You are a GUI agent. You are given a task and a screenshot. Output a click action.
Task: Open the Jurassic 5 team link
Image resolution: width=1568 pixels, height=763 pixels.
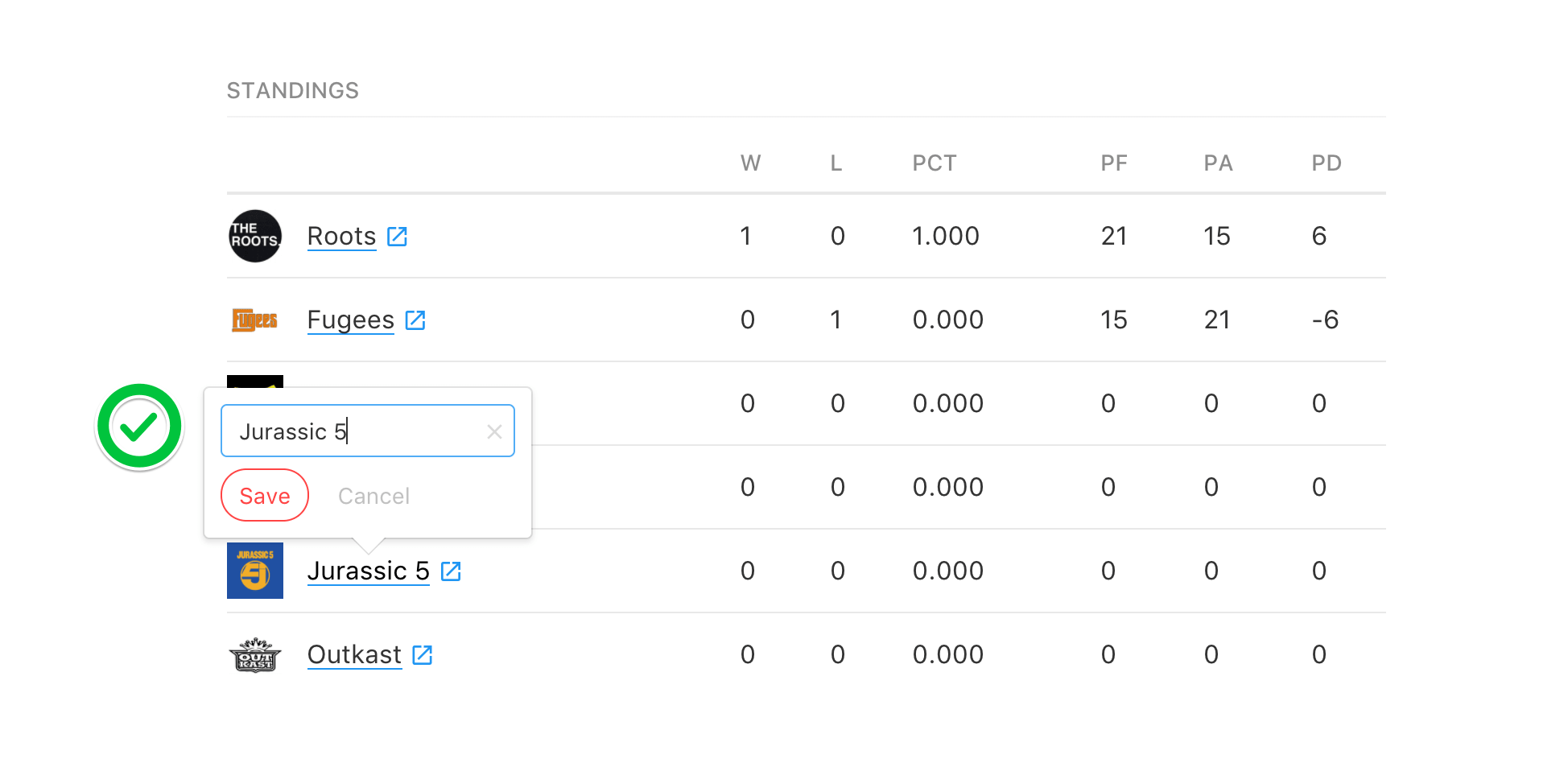click(x=369, y=571)
